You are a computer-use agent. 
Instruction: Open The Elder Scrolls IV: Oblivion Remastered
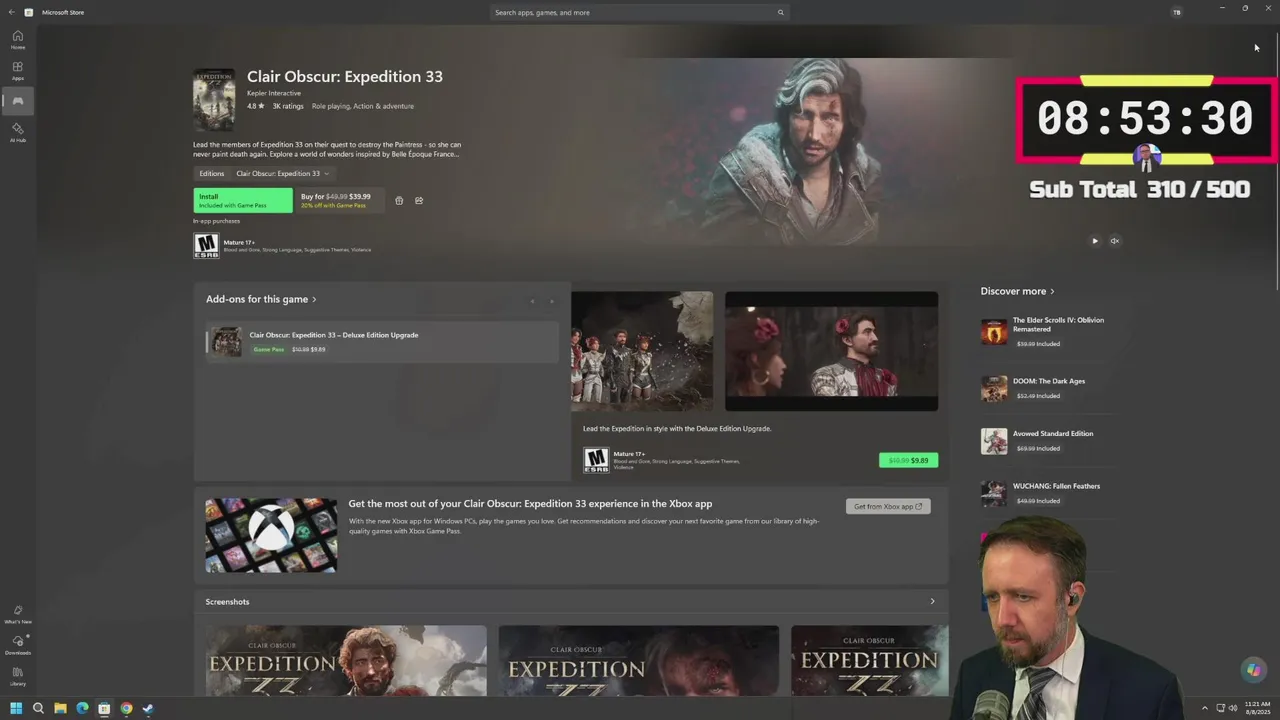tap(1048, 331)
